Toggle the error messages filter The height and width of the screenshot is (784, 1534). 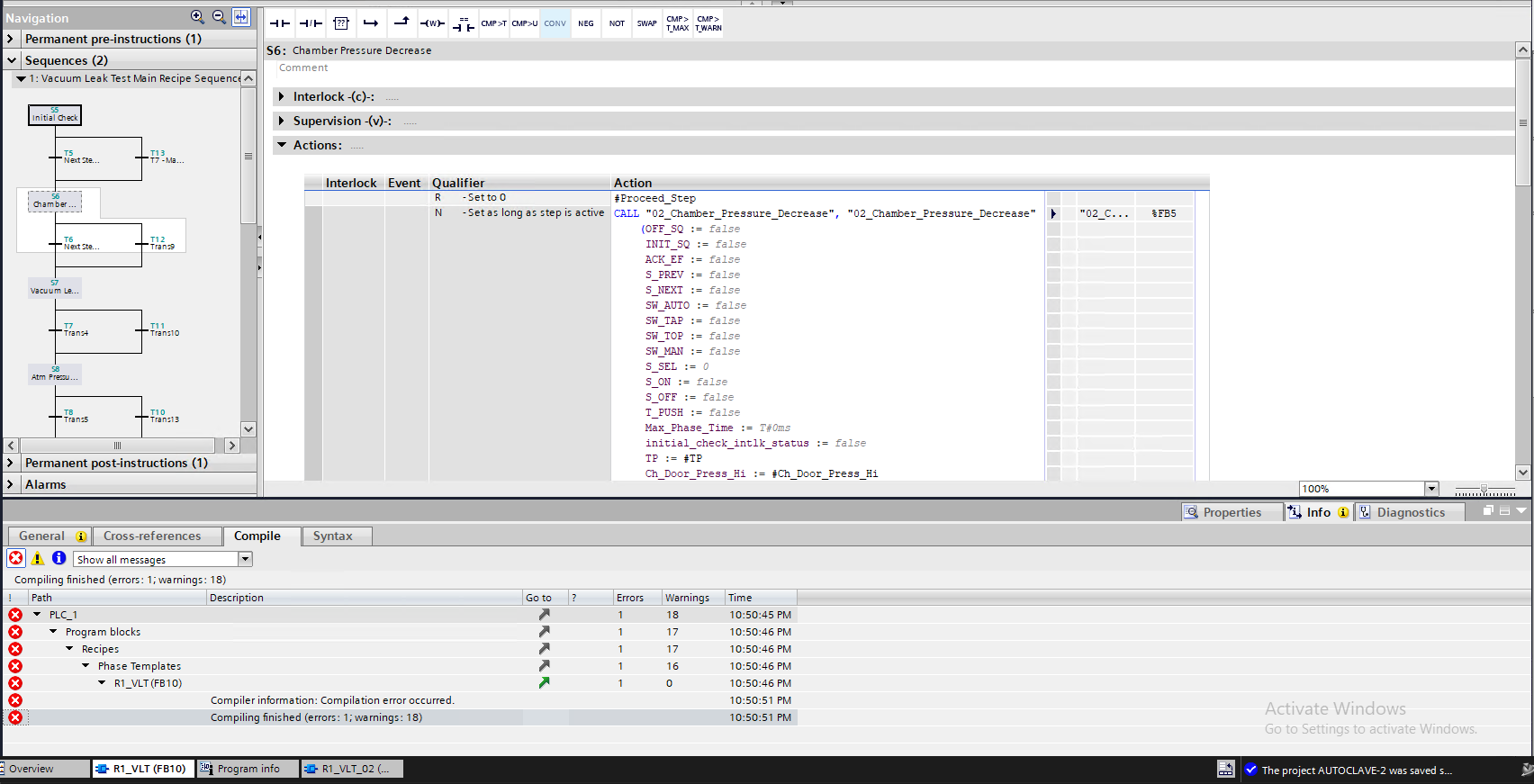point(16,558)
